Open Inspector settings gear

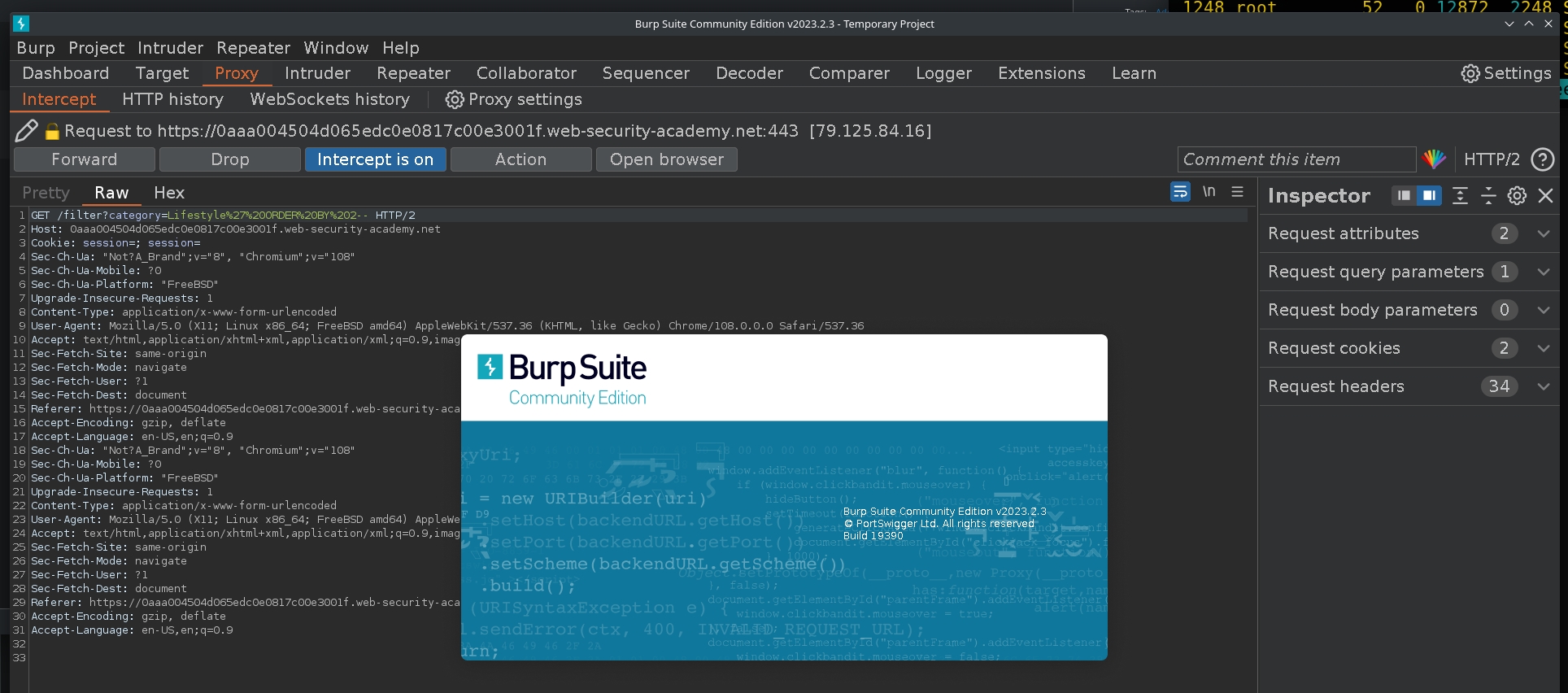pos(1517,195)
